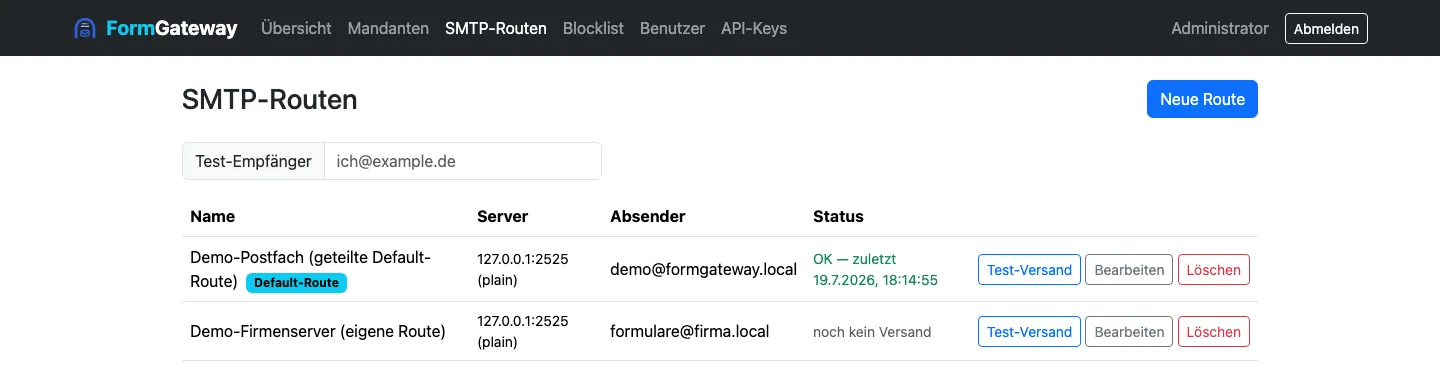Select the Demo-Firmenserver (eigene Route) name

[x=318, y=331]
